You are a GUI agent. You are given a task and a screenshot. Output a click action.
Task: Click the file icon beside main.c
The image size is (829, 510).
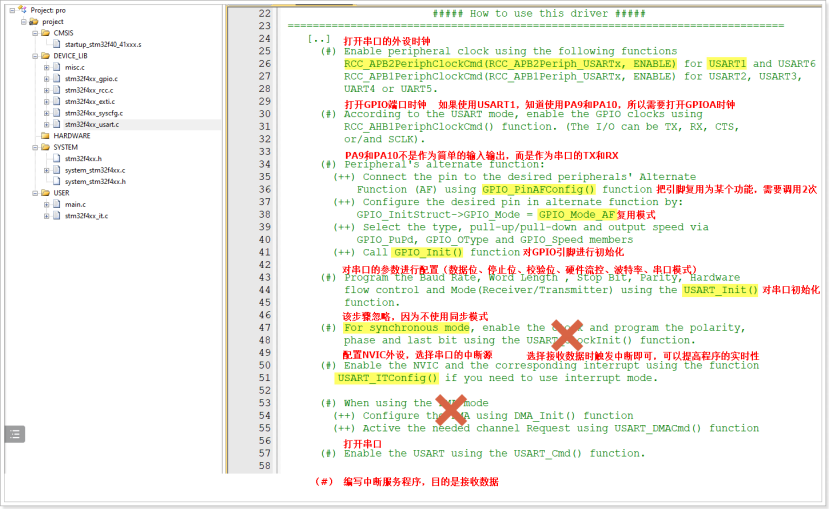[x=57, y=204]
